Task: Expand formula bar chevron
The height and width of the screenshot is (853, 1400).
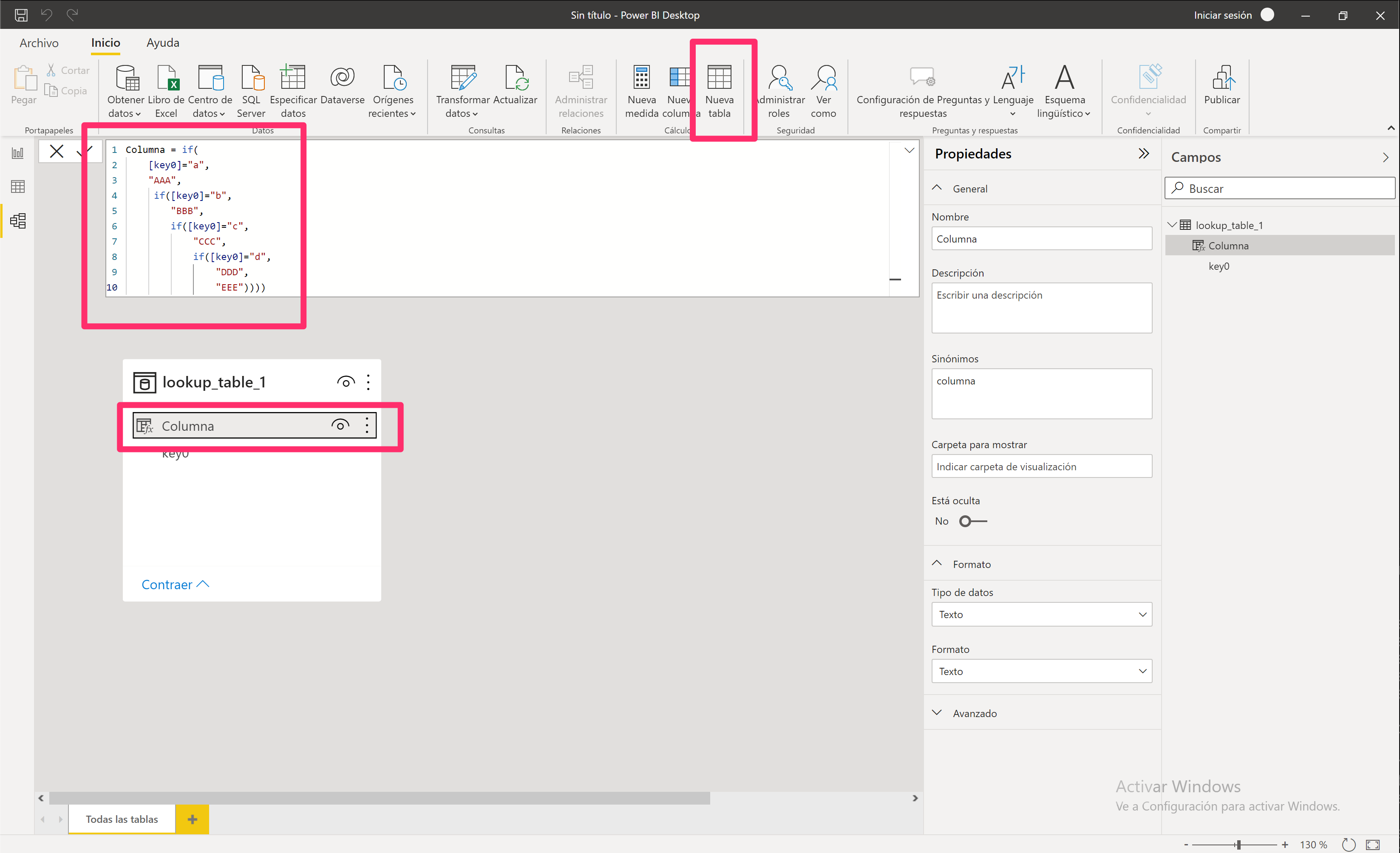Action: (909, 150)
